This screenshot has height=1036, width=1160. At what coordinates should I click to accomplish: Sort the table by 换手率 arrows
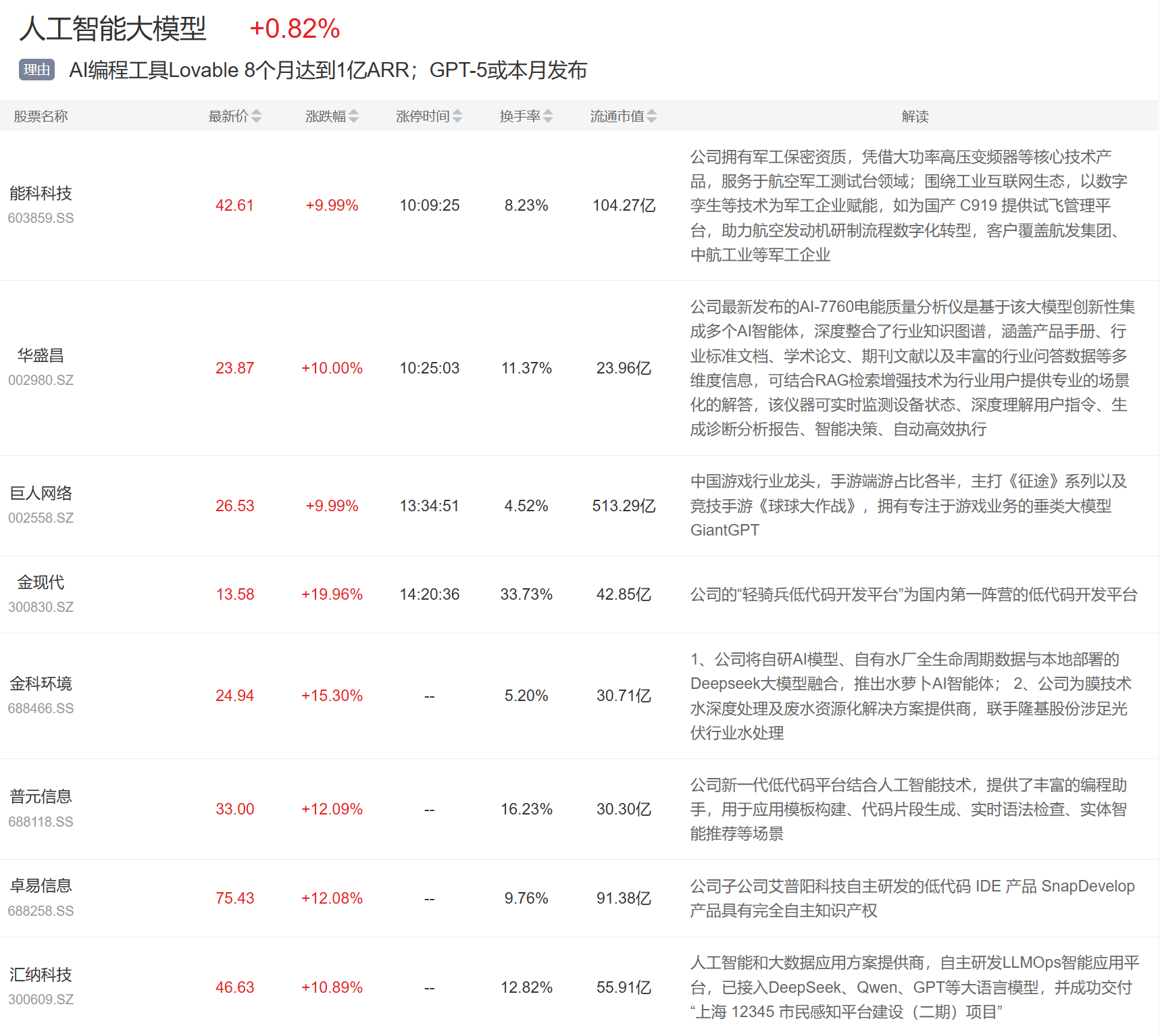pos(548,116)
